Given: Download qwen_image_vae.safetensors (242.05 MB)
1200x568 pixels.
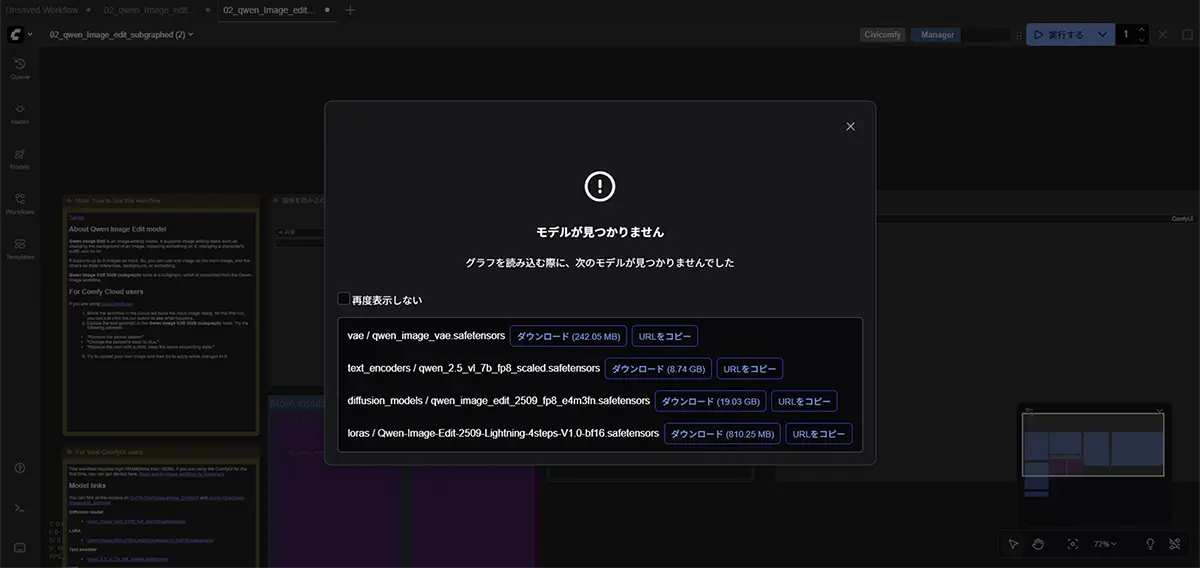Looking at the screenshot, I should click(x=568, y=336).
